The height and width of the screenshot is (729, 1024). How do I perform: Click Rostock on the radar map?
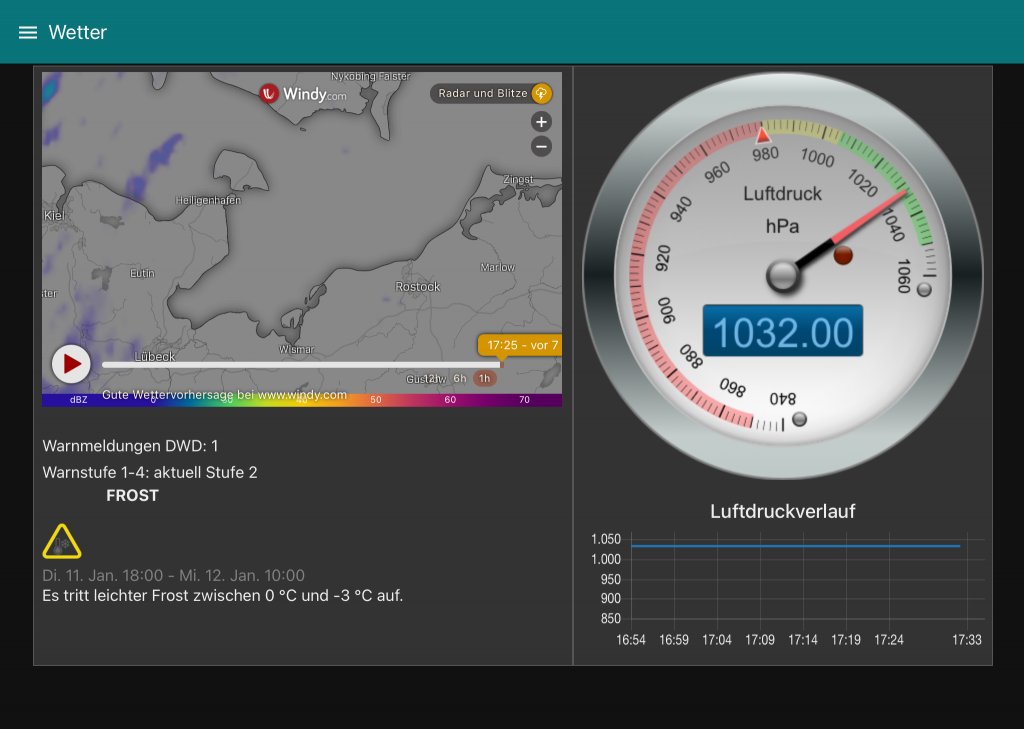418,287
